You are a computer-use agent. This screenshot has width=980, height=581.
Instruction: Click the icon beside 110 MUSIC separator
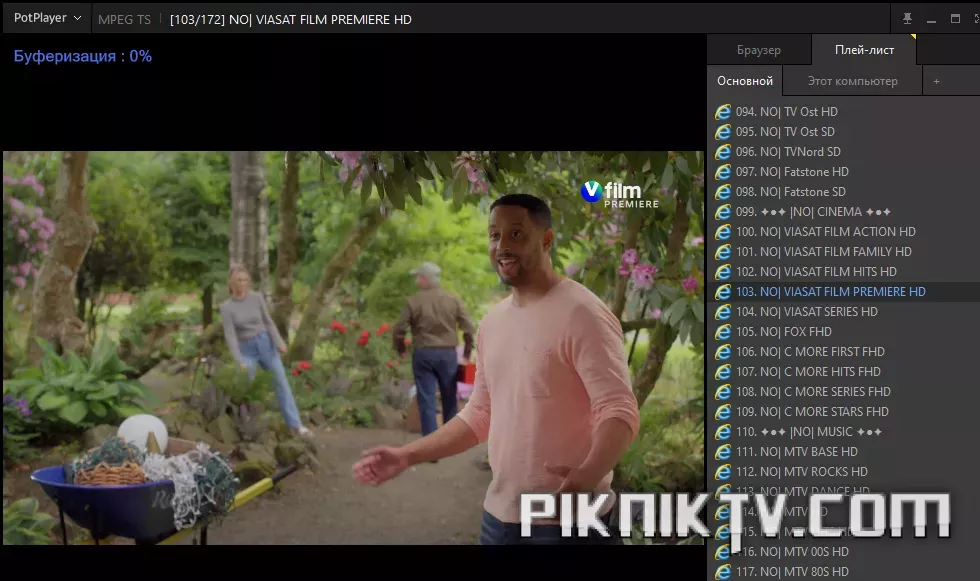point(723,432)
